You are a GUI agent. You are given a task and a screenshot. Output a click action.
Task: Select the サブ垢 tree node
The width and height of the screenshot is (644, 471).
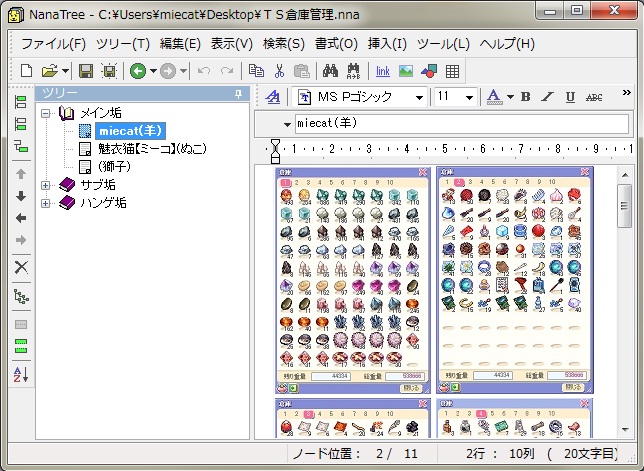(x=98, y=185)
